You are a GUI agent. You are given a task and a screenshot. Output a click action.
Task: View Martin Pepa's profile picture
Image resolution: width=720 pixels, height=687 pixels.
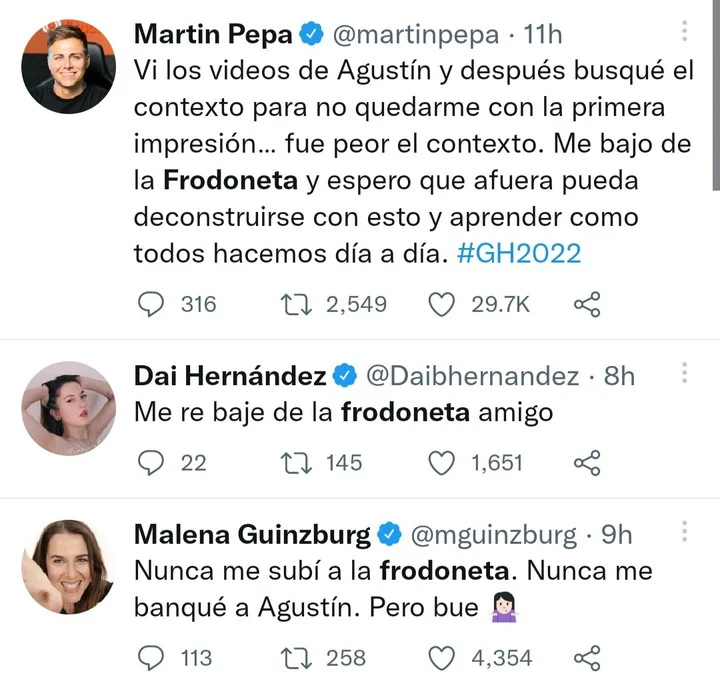coord(69,66)
